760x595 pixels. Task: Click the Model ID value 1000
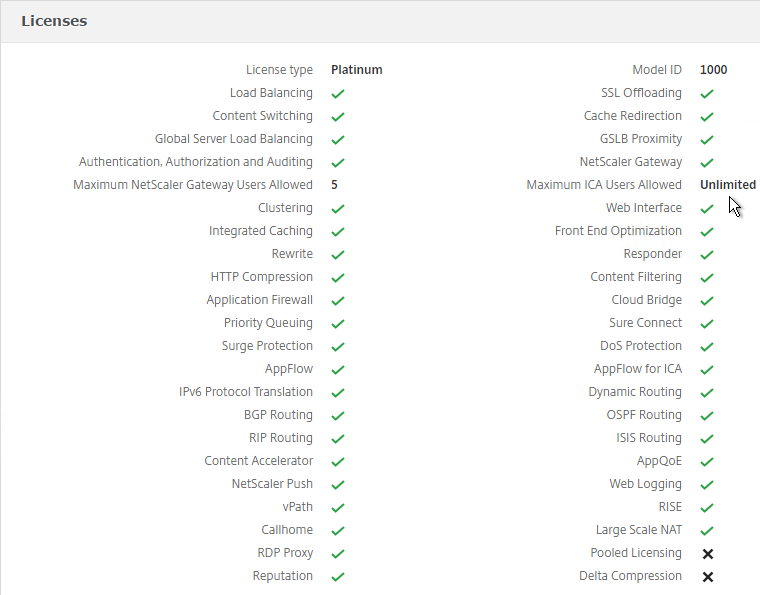click(713, 70)
